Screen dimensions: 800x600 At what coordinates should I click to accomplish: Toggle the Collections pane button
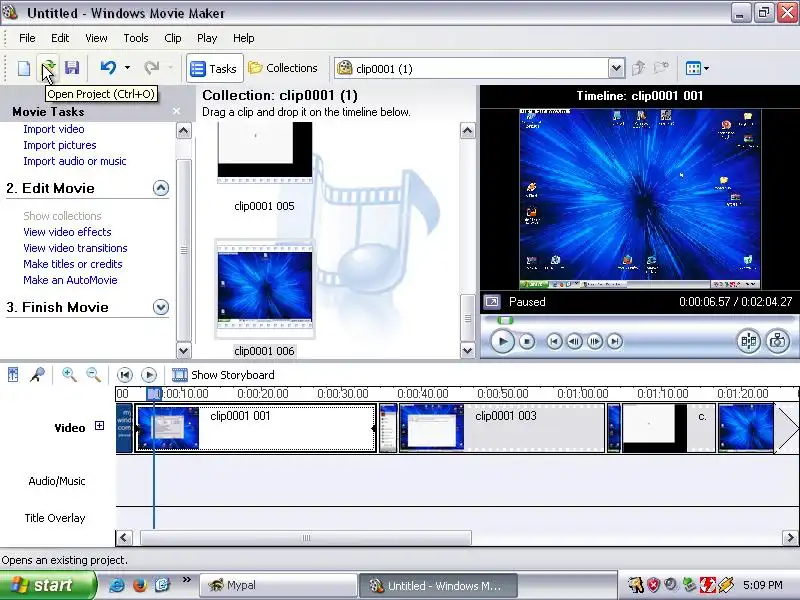tap(283, 68)
